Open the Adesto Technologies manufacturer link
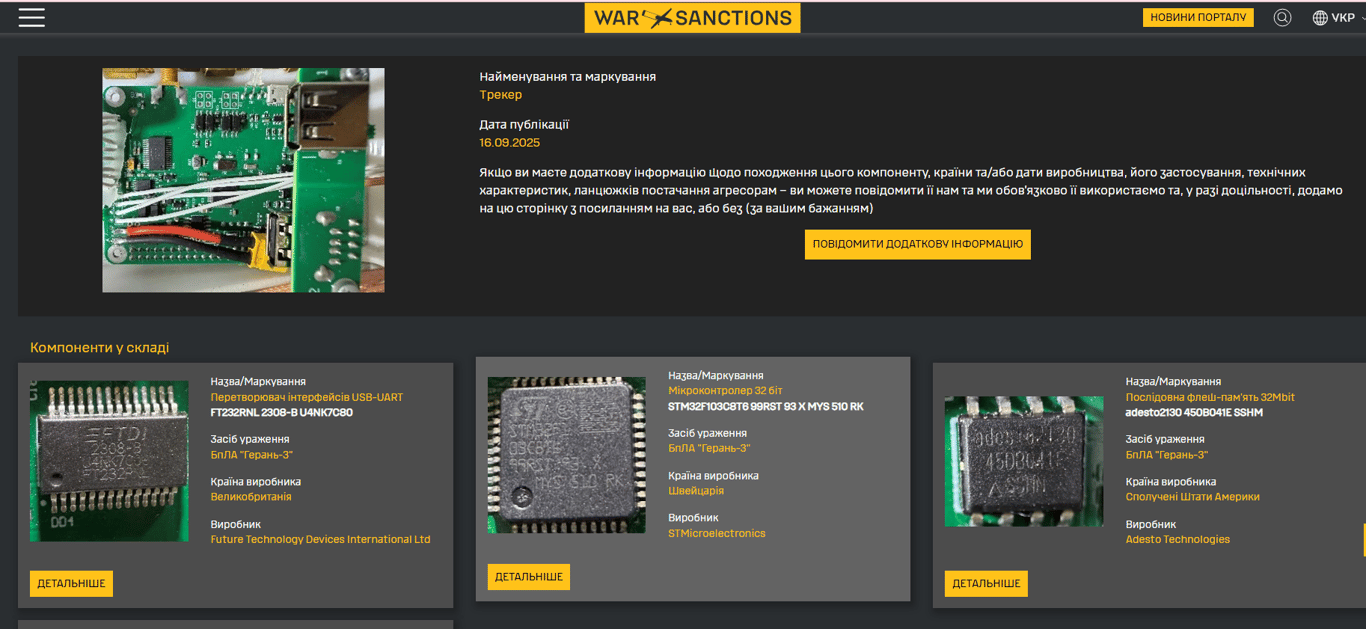Screen dimensions: 1366x629 coord(1177,540)
